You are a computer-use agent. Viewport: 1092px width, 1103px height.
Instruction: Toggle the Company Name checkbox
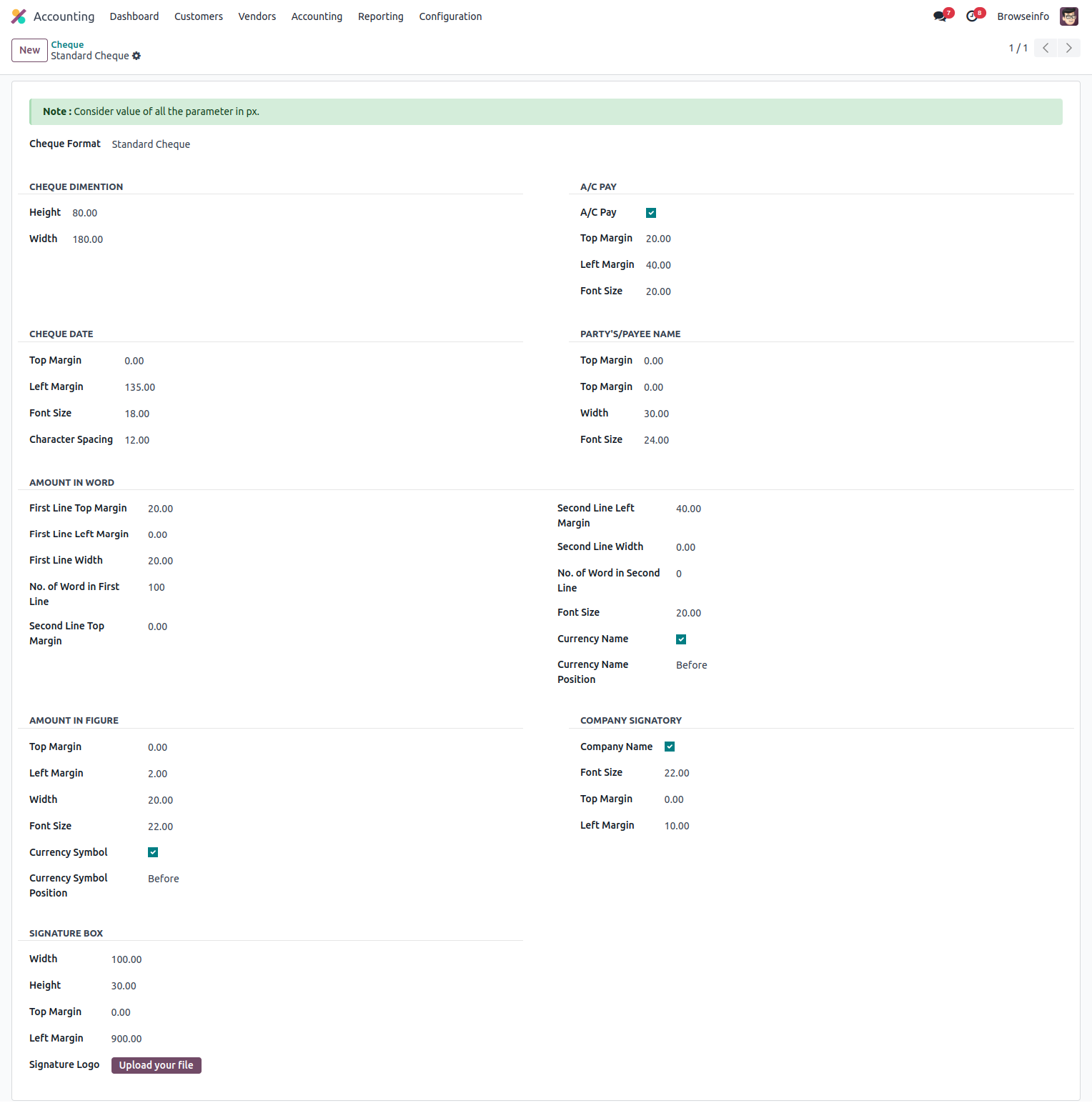pyautogui.click(x=670, y=747)
